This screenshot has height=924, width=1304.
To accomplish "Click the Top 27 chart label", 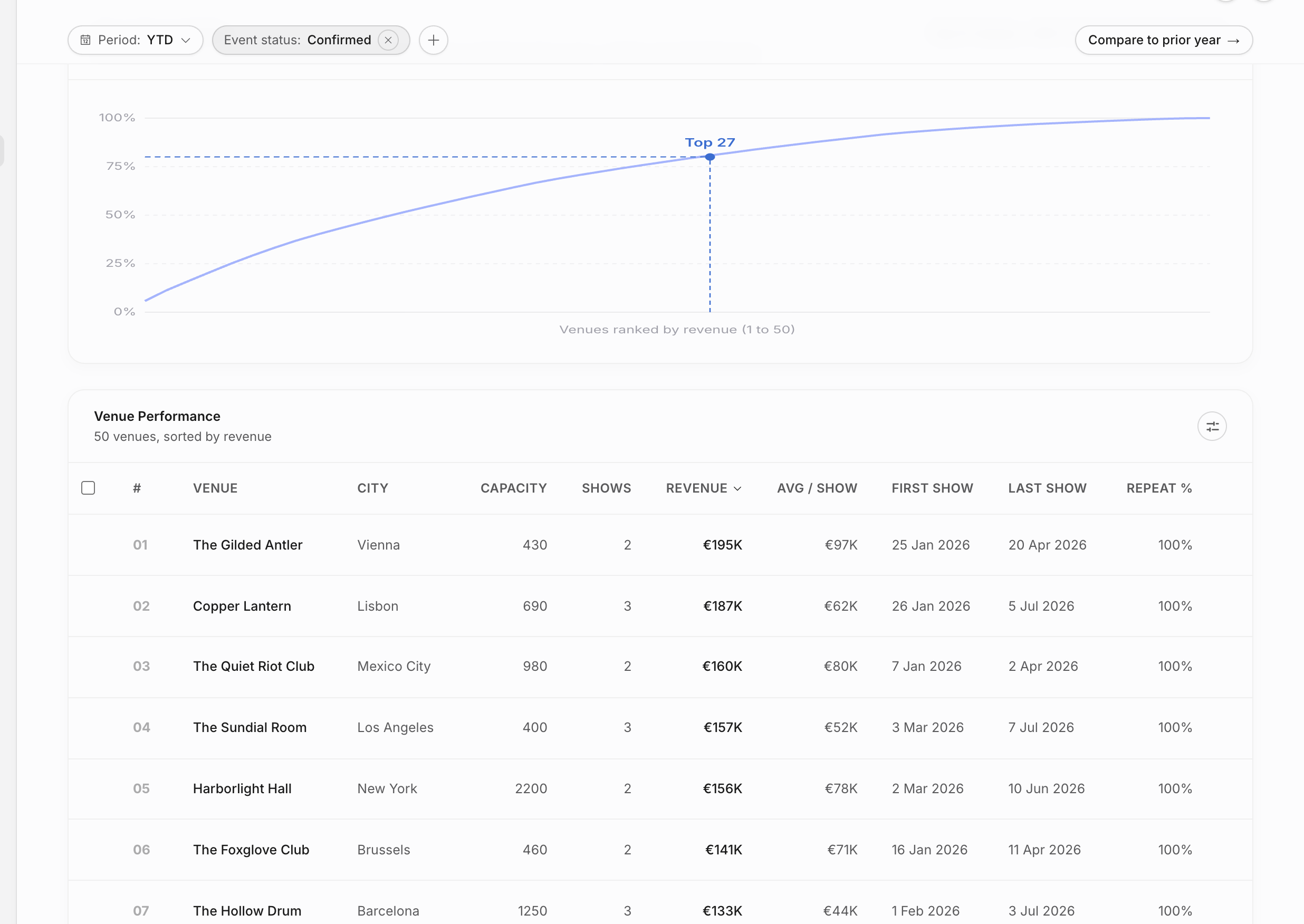I will click(x=710, y=142).
